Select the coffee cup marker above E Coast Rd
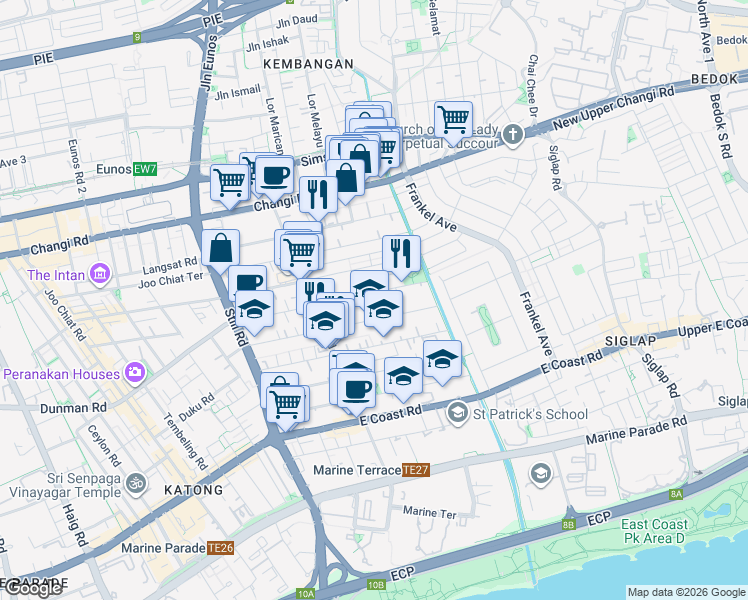Viewport: 748px width, 600px height. pos(356,392)
